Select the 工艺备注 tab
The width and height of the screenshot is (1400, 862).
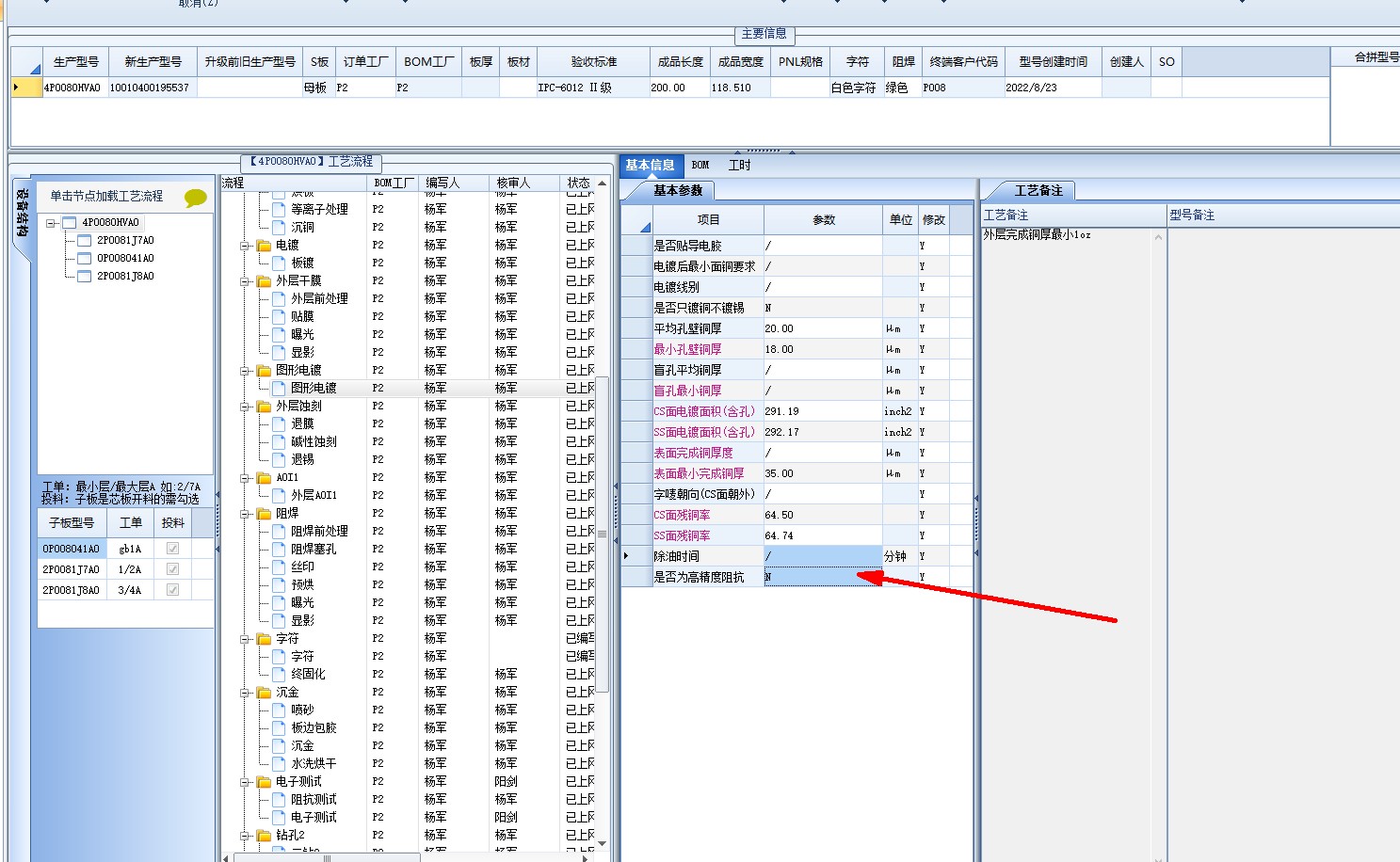pos(1038,190)
